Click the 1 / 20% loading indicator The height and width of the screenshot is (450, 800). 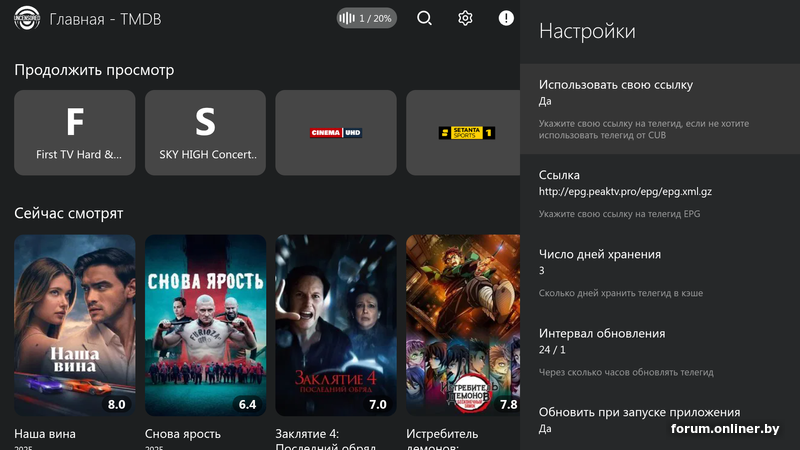[366, 18]
